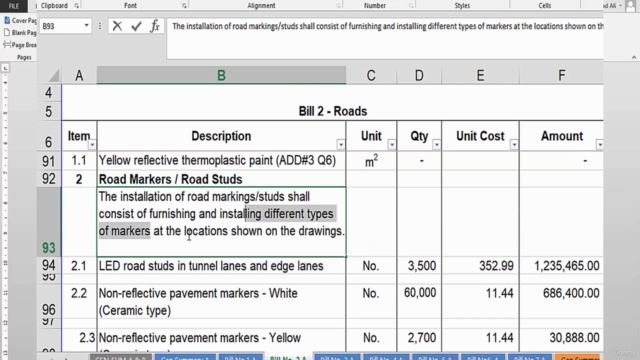
Task: Select all cells via the corner triangle
Action: pos(53,76)
